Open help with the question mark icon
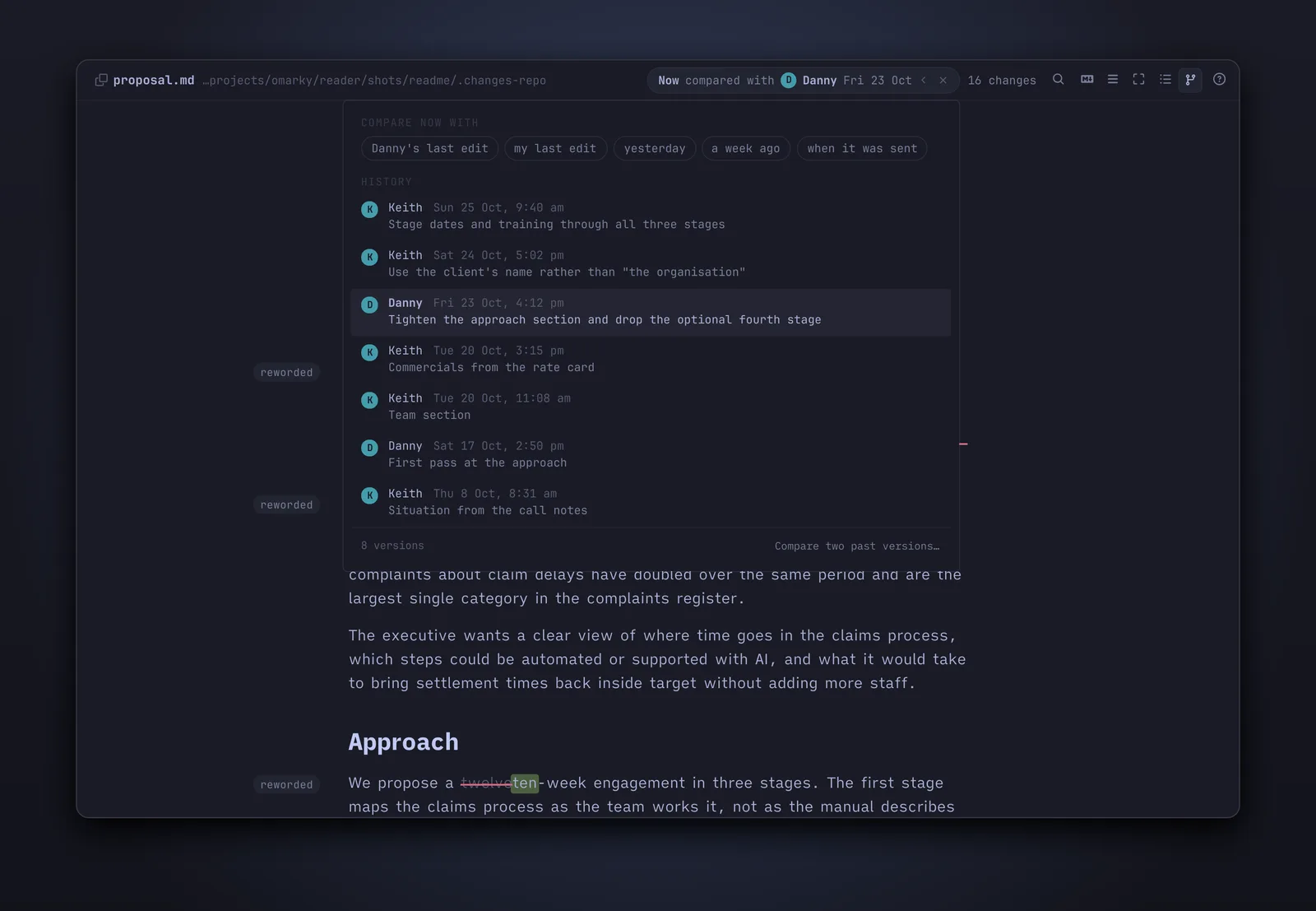1316x911 pixels. pos(1219,80)
